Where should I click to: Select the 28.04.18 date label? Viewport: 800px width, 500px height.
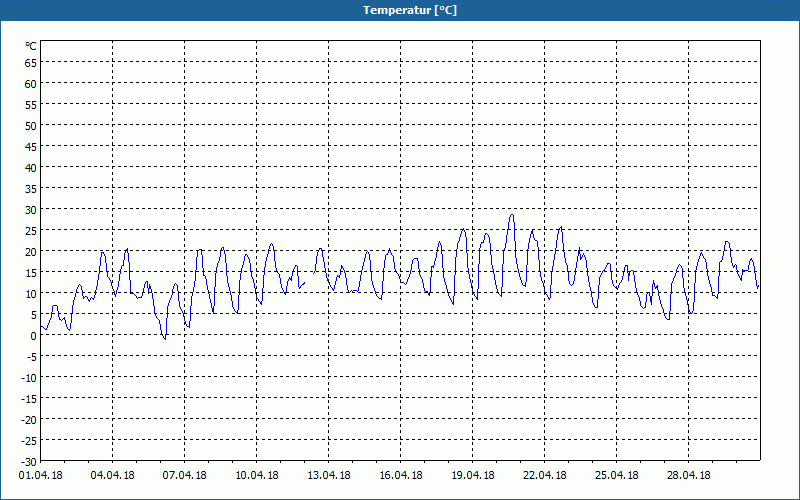689,475
